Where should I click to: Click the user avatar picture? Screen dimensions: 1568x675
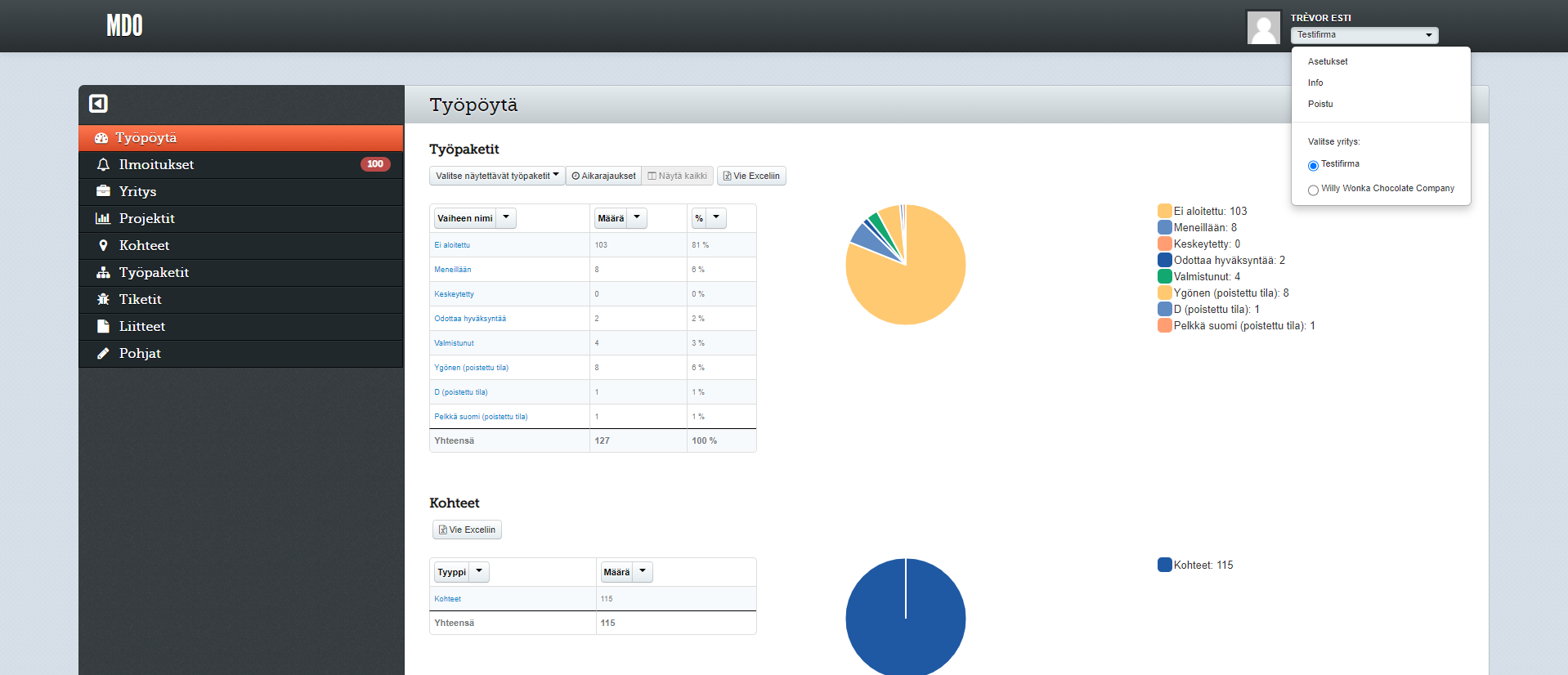[x=1263, y=28]
